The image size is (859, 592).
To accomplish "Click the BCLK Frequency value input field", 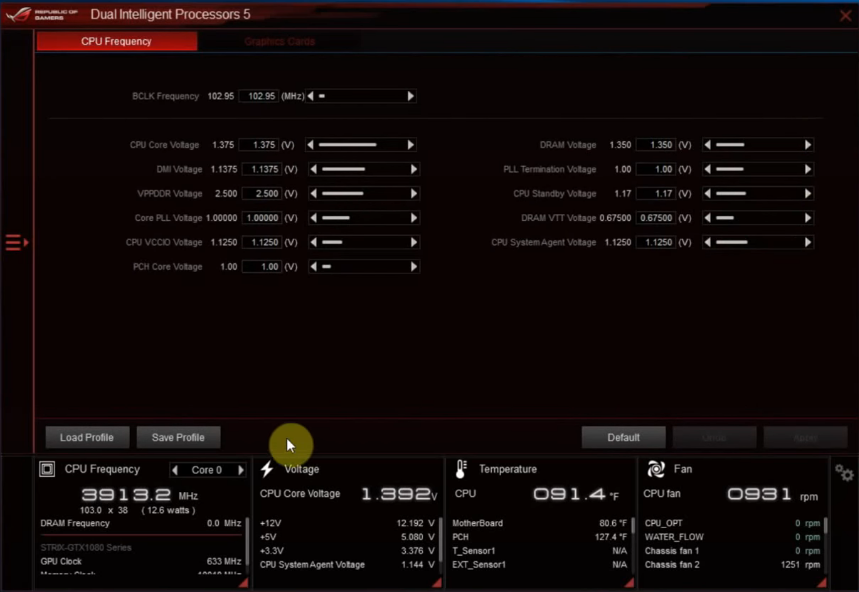I will (259, 96).
